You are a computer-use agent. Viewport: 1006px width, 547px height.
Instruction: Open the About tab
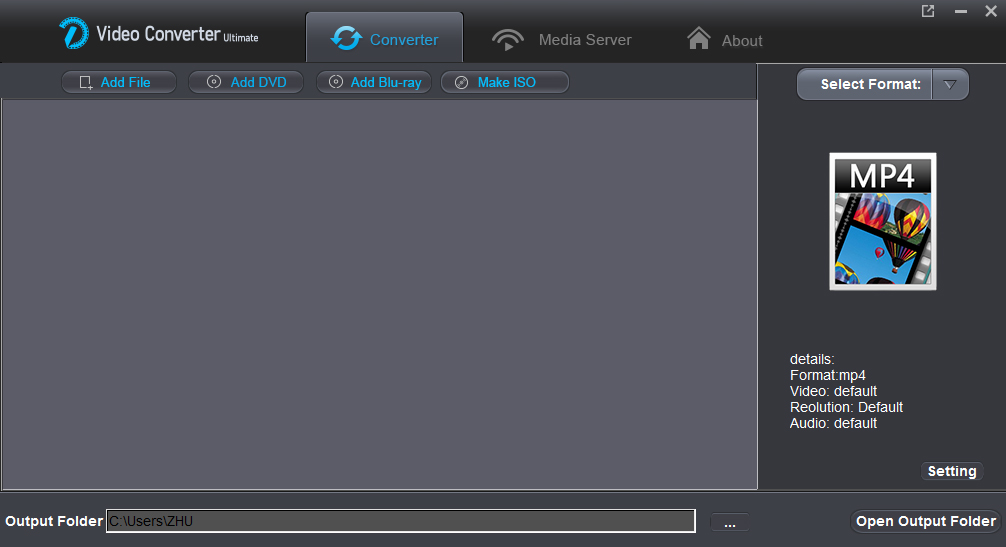pyautogui.click(x=724, y=40)
